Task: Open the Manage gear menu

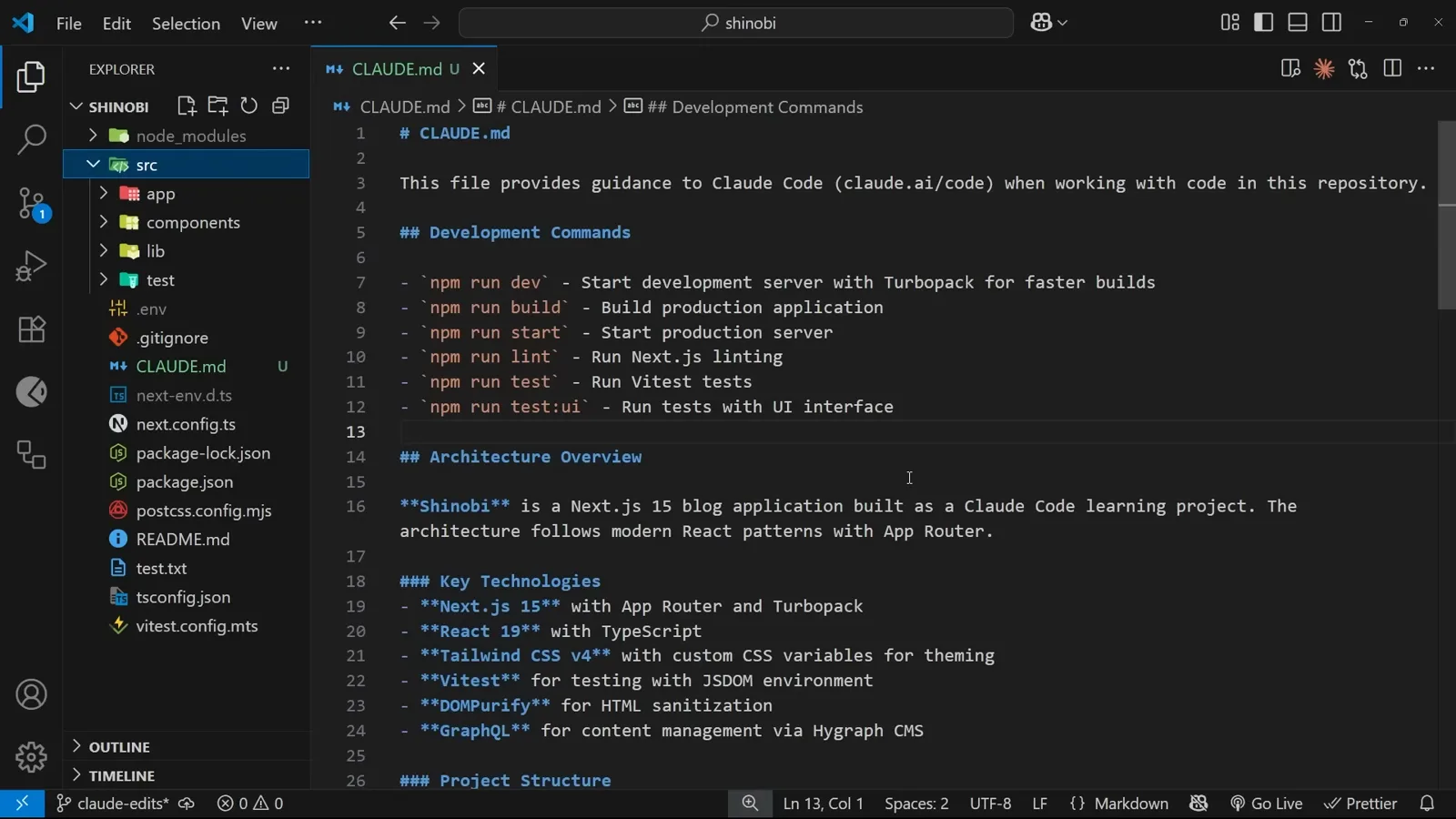Action: coord(31,756)
